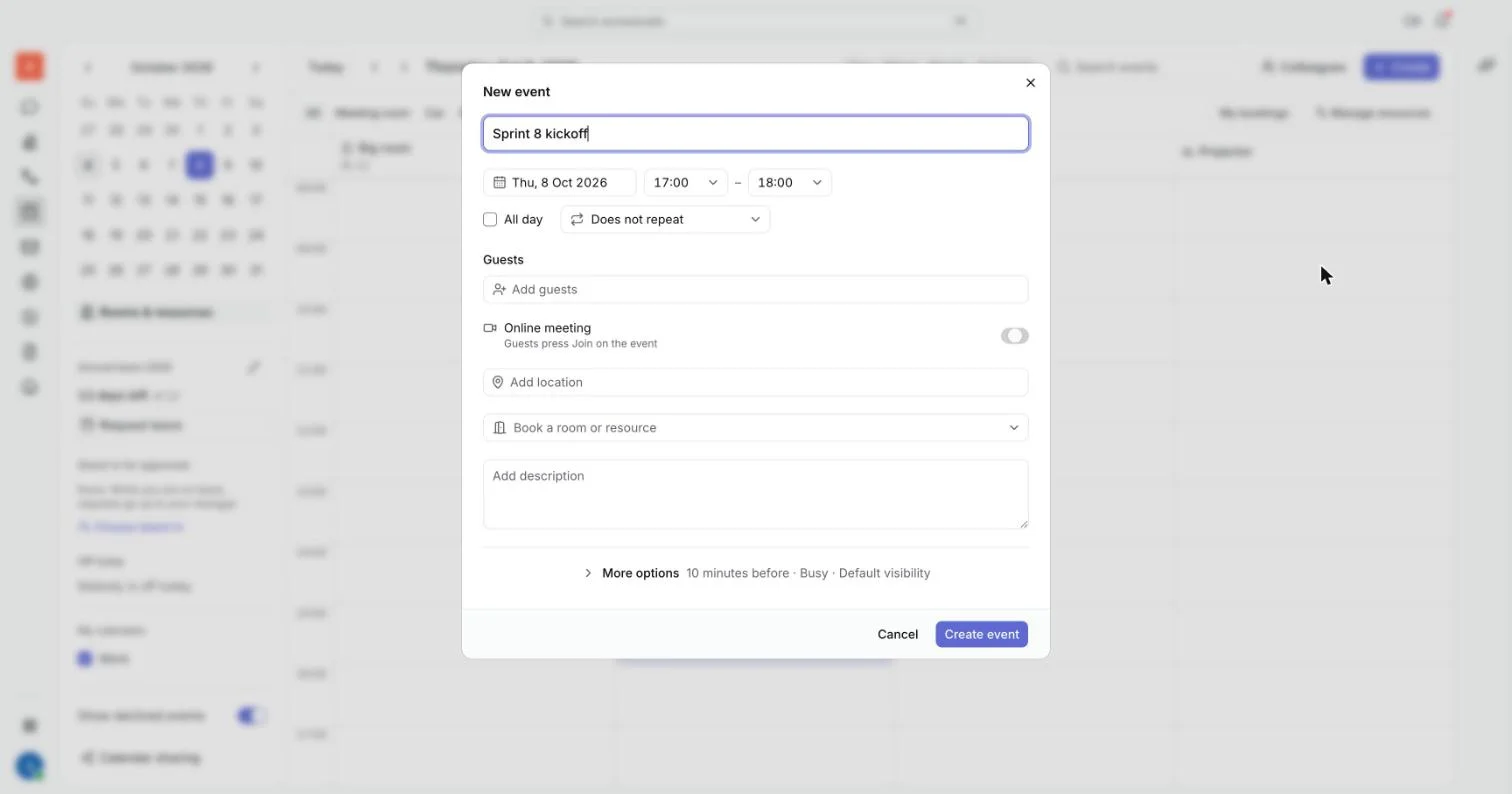This screenshot has height=794, width=1512.
Task: Click the Add description text area
Action: (x=756, y=494)
